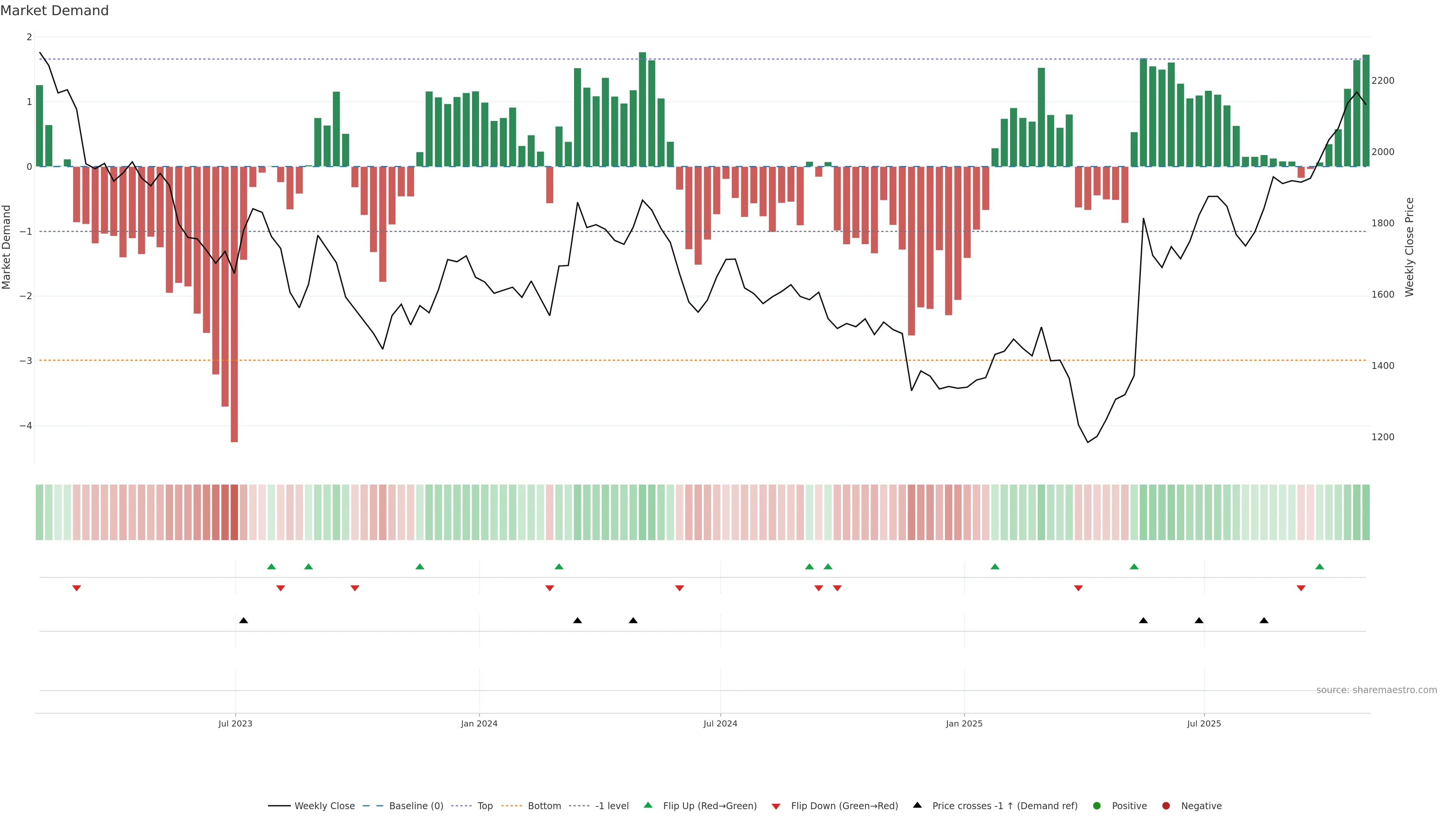Click green Flip Up triangle icon in legend
The width and height of the screenshot is (1456, 819).
point(648,805)
